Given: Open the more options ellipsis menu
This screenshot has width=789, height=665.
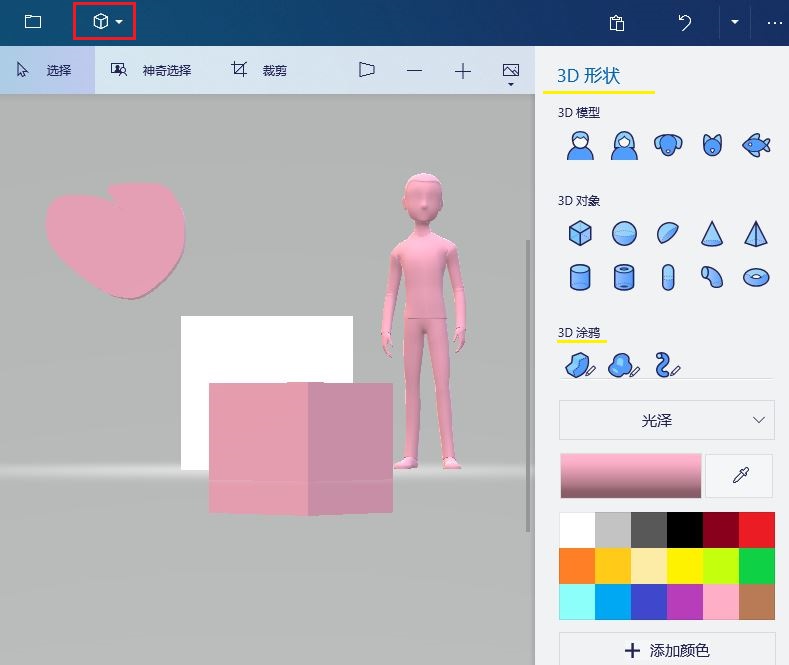Looking at the screenshot, I should coord(774,23).
